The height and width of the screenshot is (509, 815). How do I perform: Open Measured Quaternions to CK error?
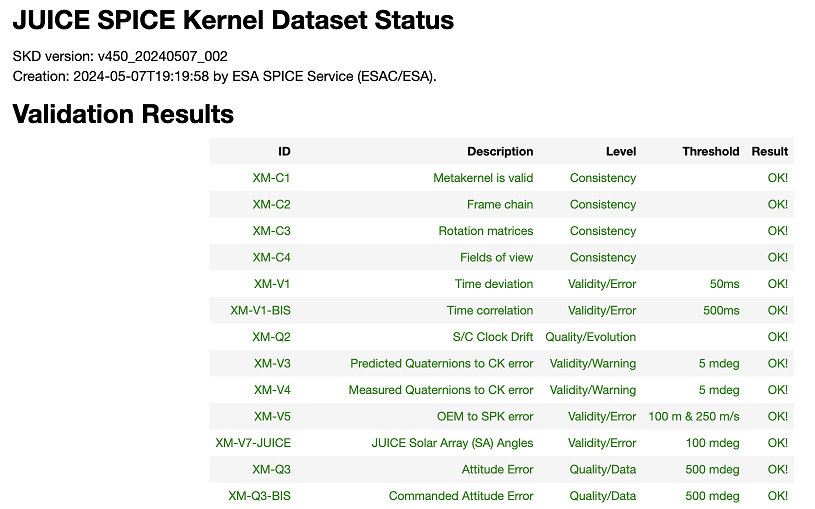441,390
